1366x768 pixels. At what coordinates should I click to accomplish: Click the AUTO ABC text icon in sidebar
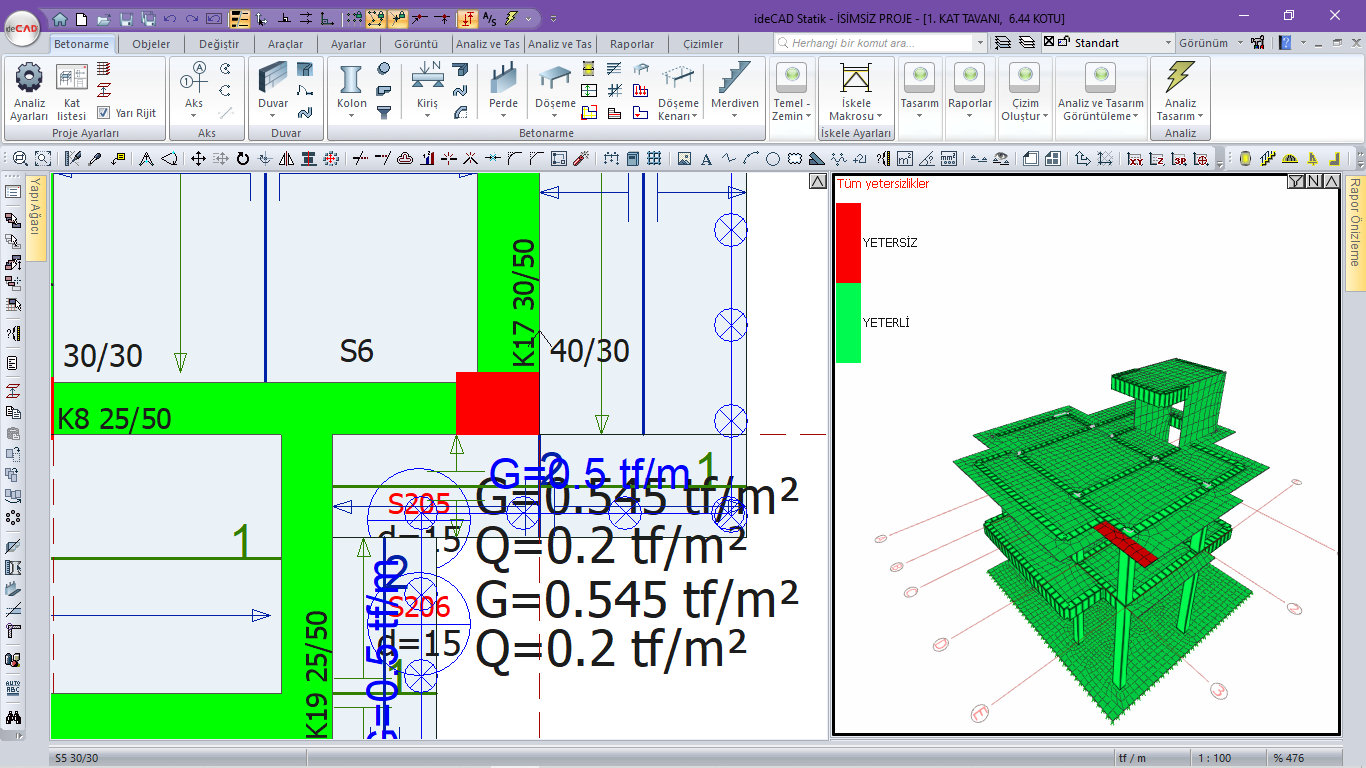pyautogui.click(x=13, y=687)
